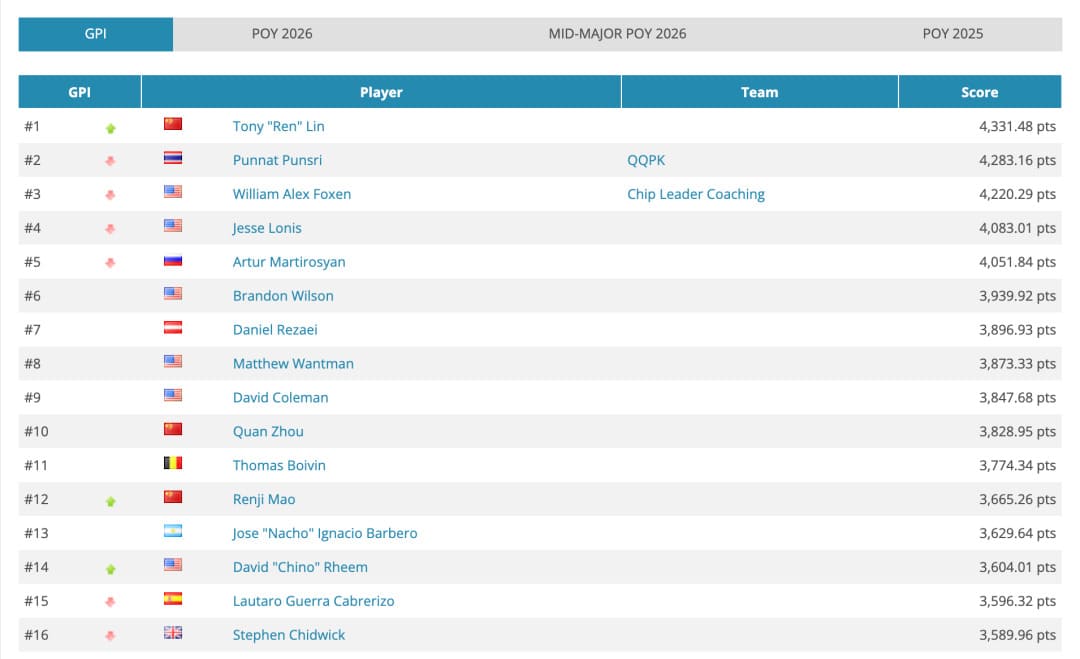This screenshot has height=659, width=1080.
Task: Visit the Chip Leader Coaching team page
Action: pos(696,194)
